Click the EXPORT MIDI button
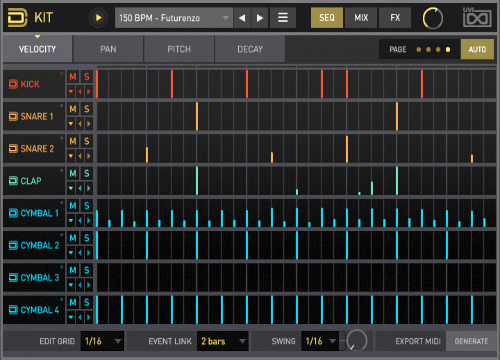This screenshot has height=360, width=500. point(418,341)
